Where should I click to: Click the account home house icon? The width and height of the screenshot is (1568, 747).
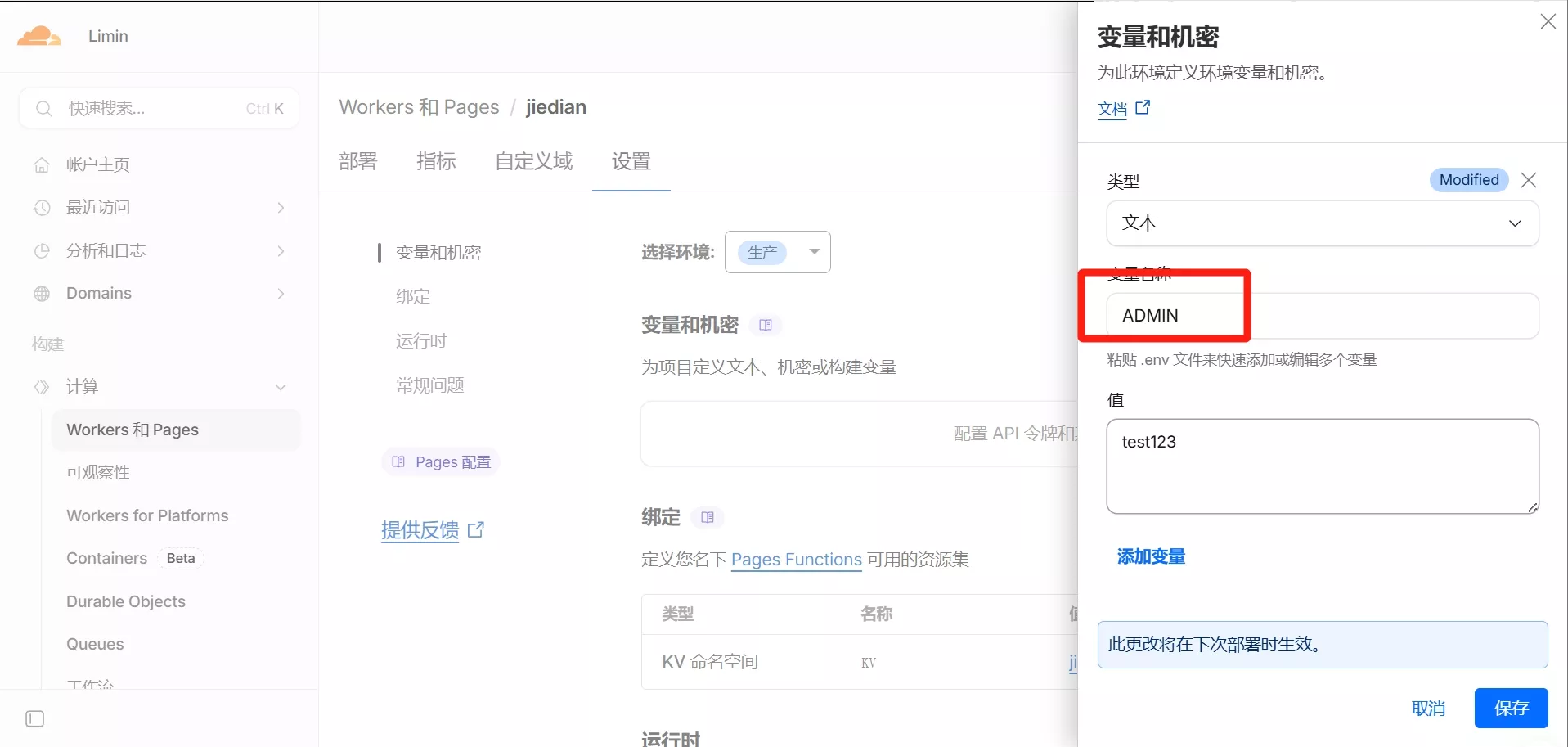click(42, 165)
